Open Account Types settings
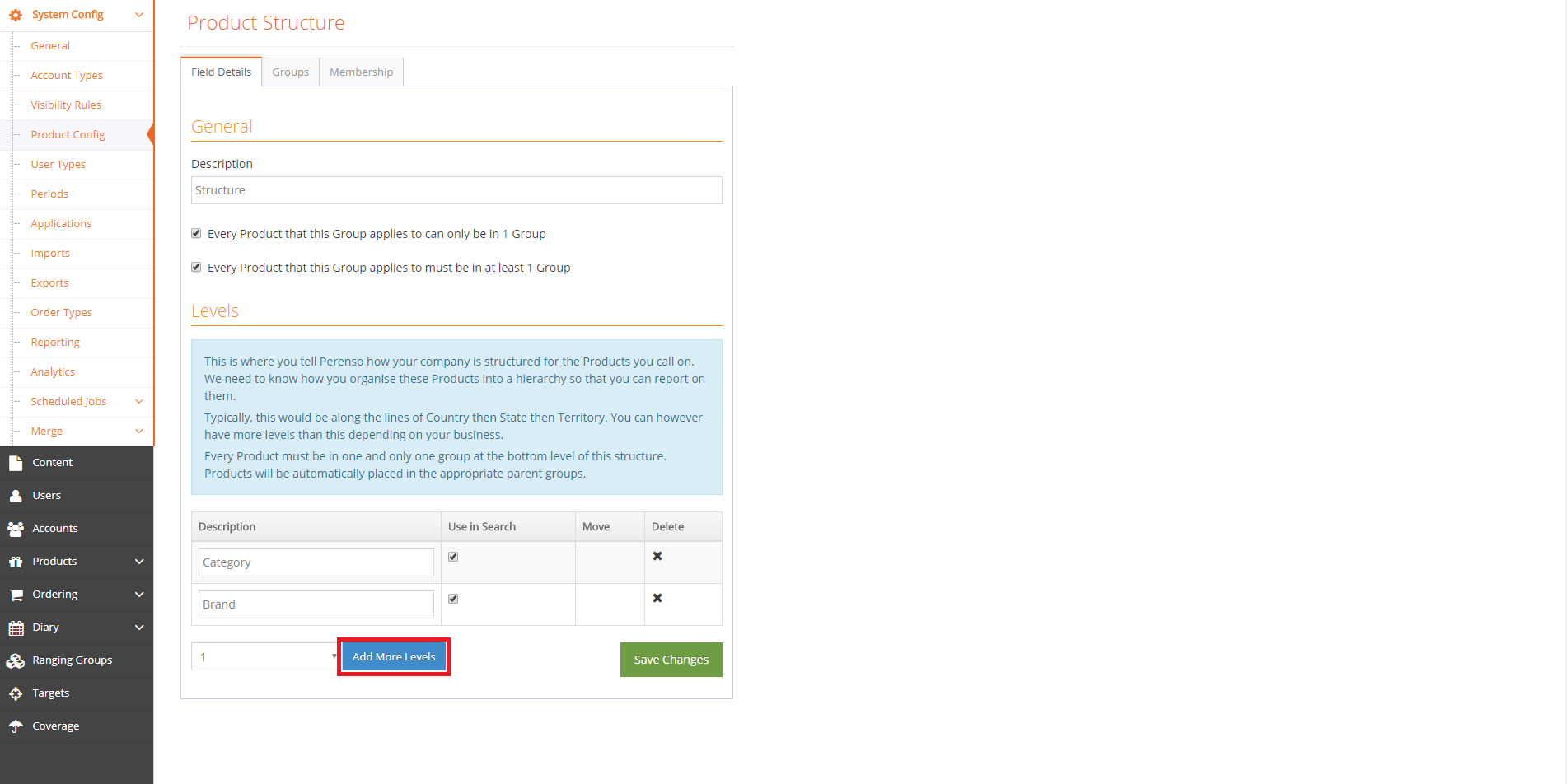Viewport: 1567px width, 784px height. [67, 75]
